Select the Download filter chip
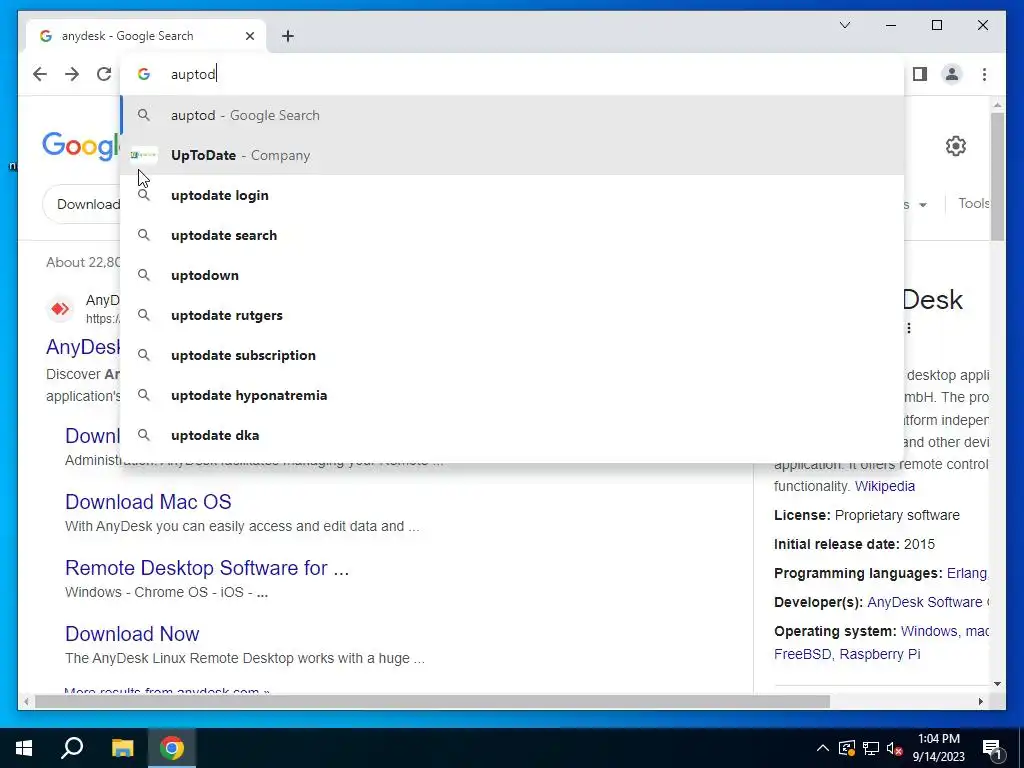The width and height of the screenshot is (1024, 768). [x=82, y=204]
